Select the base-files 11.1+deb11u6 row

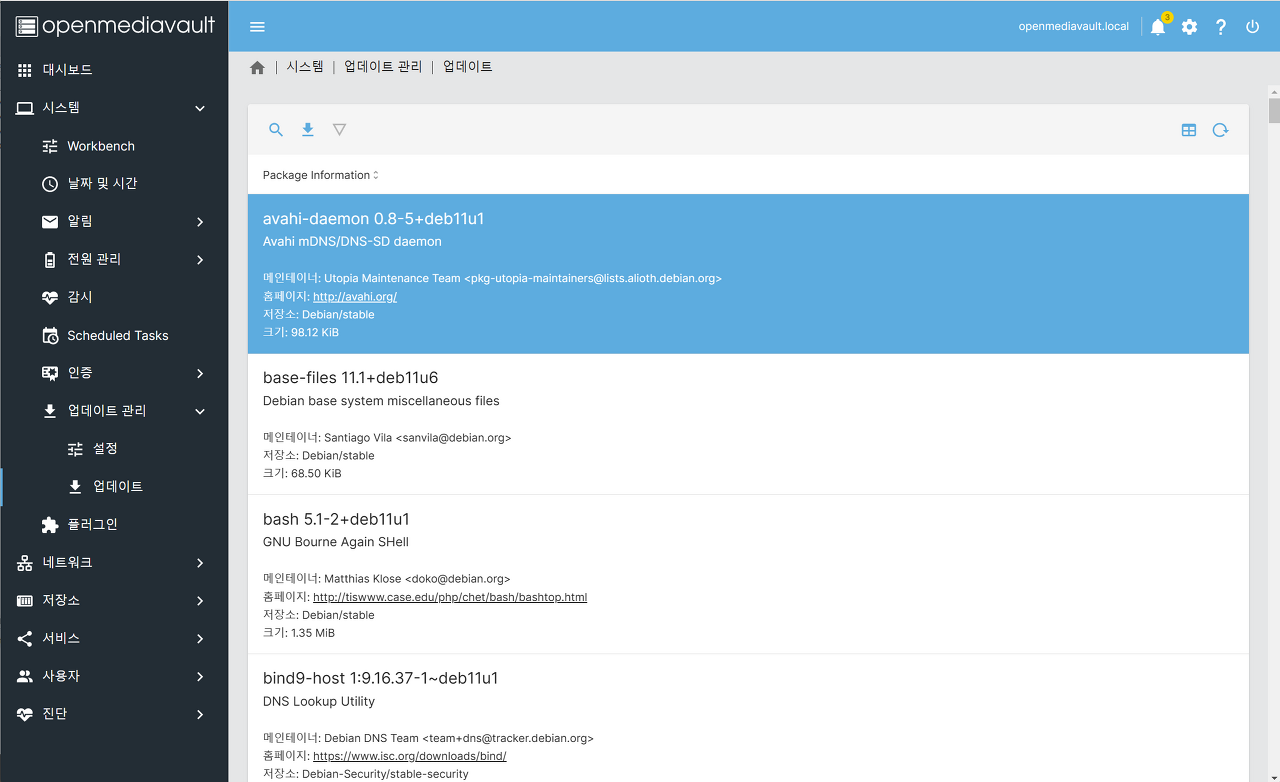748,424
